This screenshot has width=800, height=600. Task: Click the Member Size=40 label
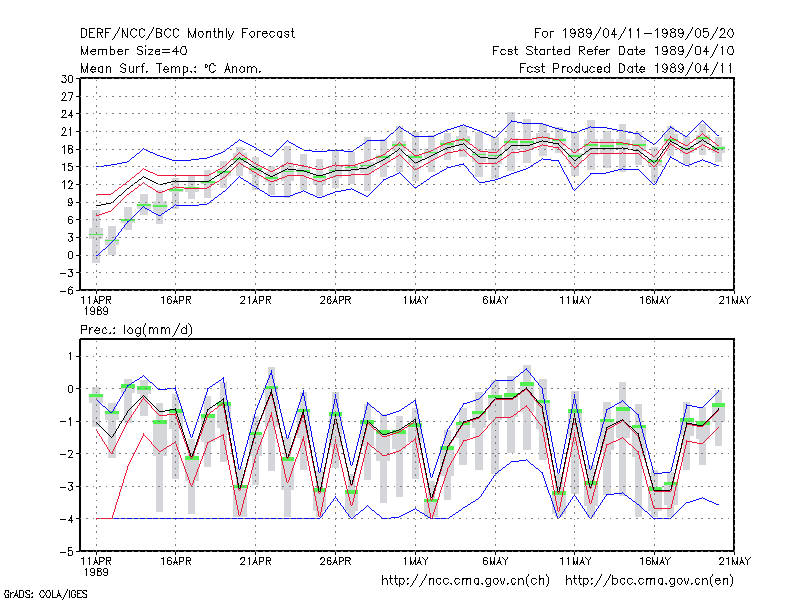(x=134, y=51)
